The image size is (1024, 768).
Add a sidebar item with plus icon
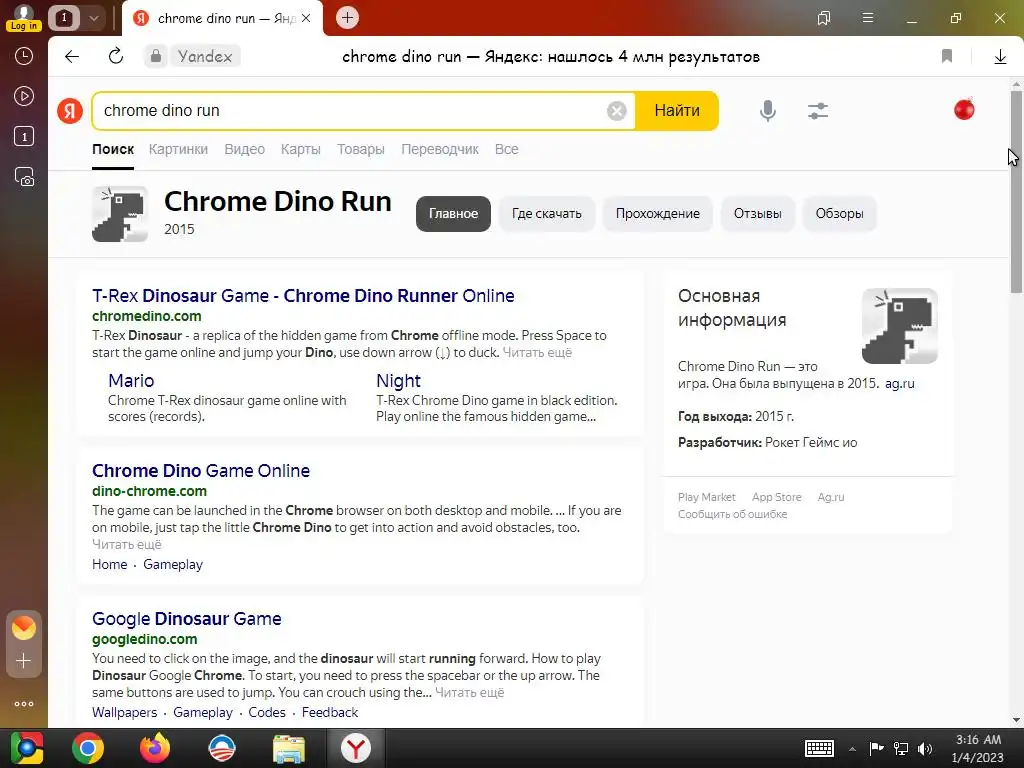24,661
